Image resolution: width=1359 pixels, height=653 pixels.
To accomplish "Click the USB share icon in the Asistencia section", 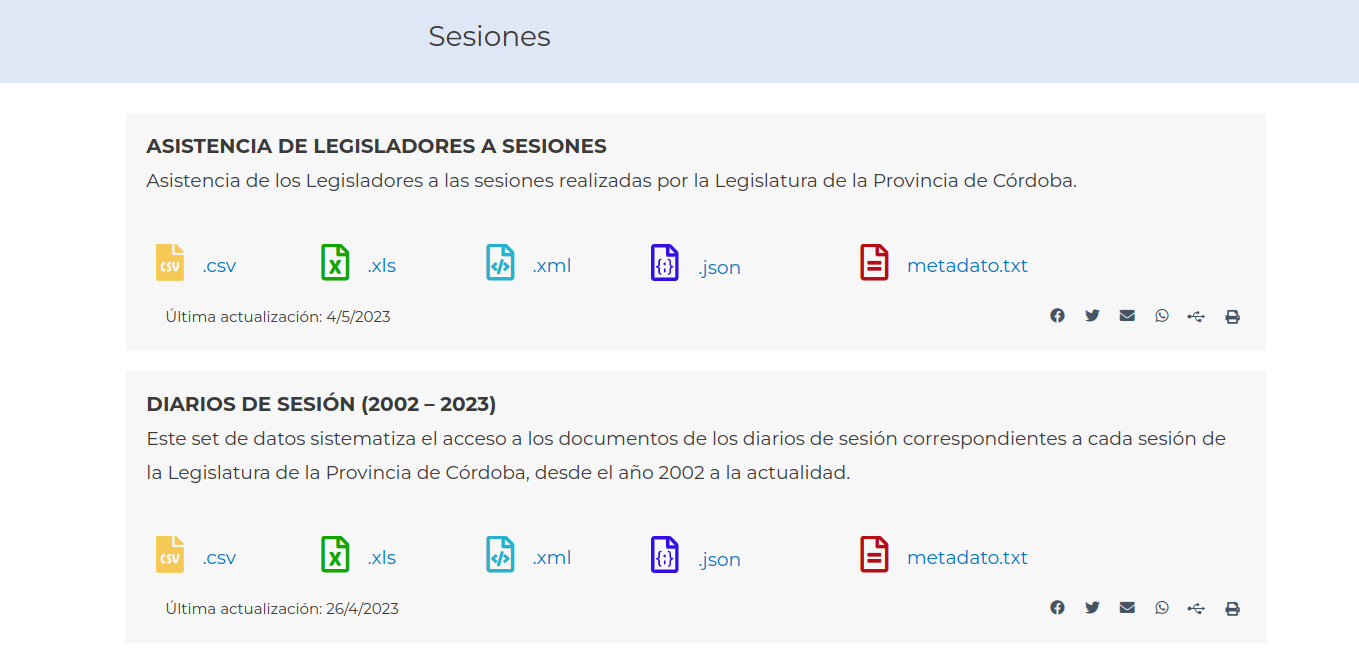I will [x=1196, y=317].
